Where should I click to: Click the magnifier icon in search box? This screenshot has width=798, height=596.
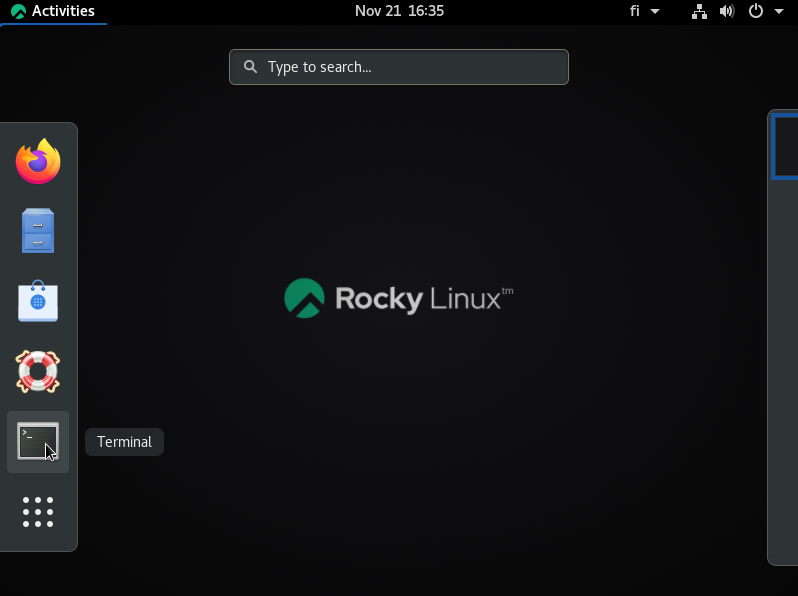[249, 67]
